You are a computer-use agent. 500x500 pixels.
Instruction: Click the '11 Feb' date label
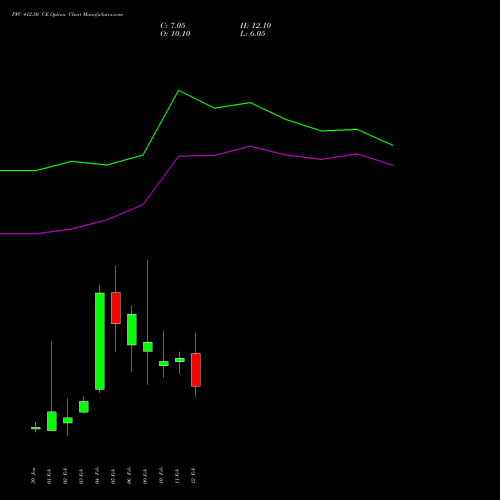point(177,476)
